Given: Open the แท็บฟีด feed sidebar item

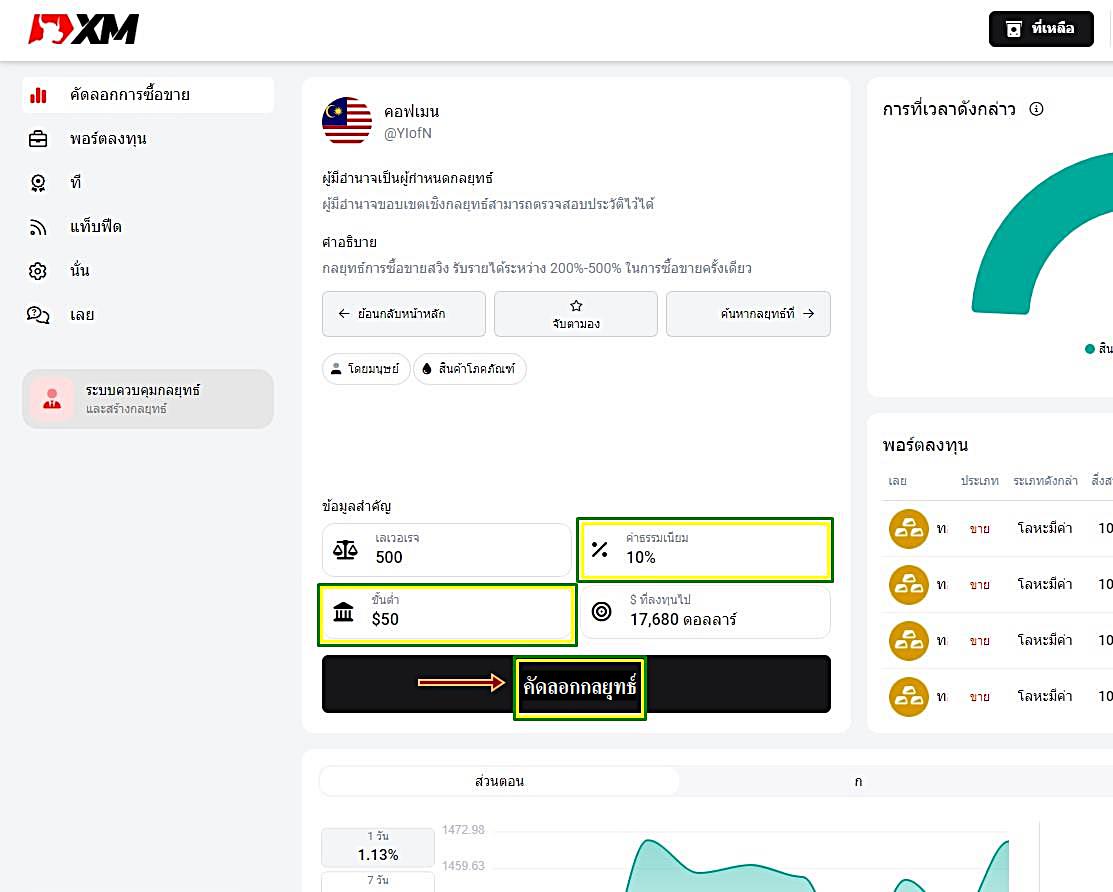Looking at the screenshot, I should tap(96, 227).
